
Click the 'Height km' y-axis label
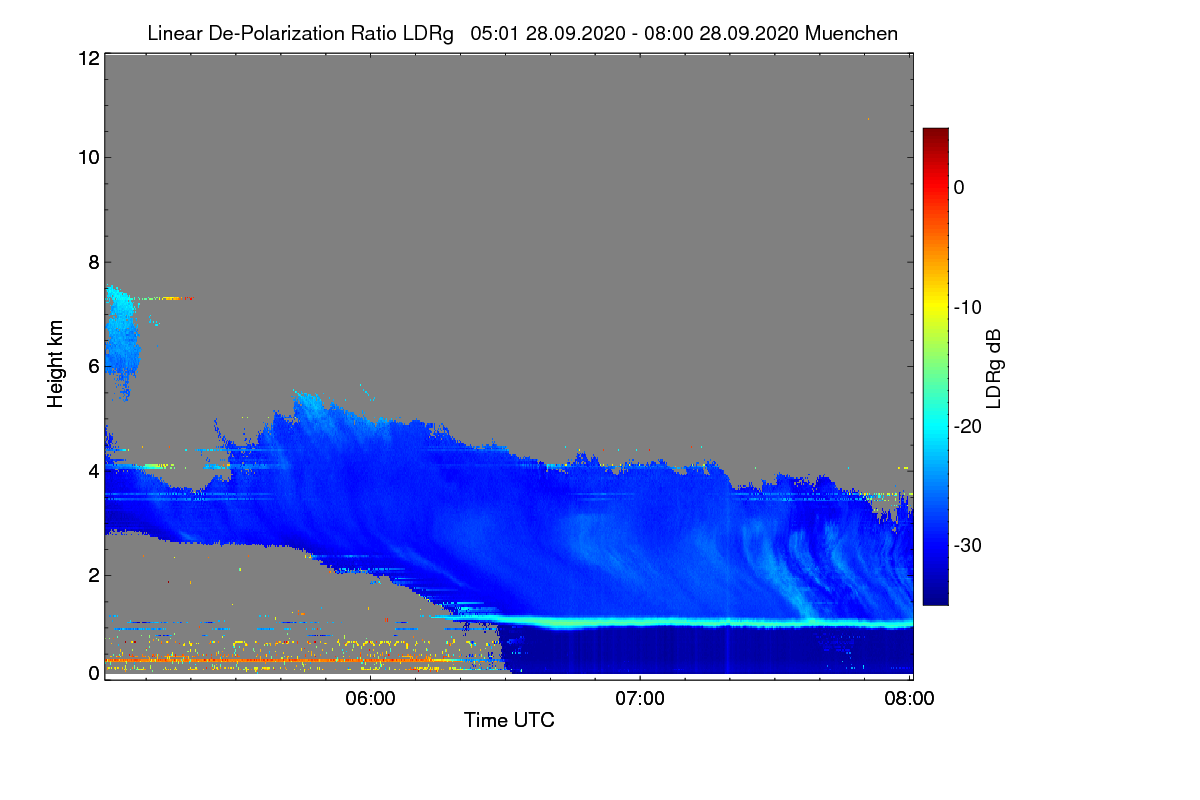pyautogui.click(x=56, y=365)
